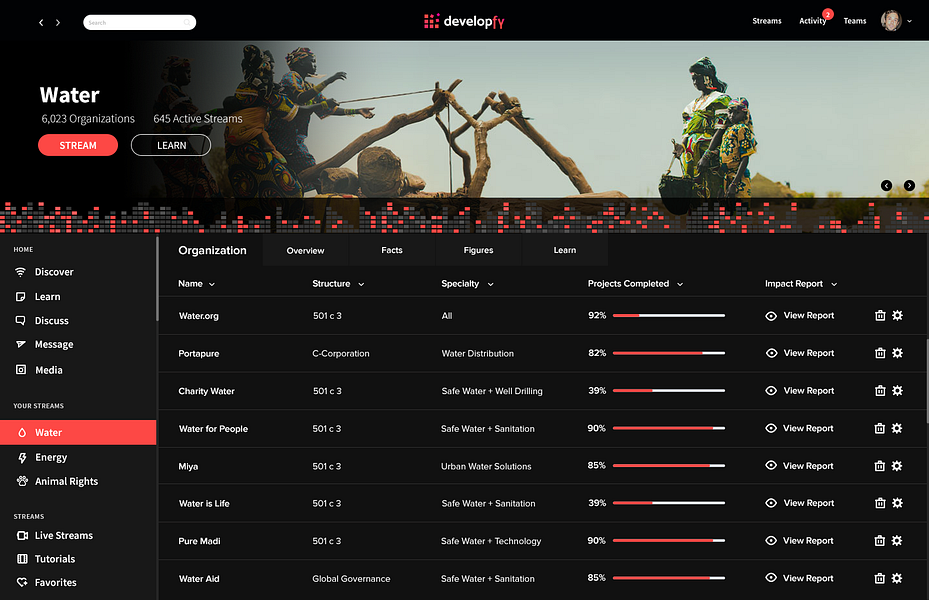Click the outlined LEARN button
This screenshot has width=929, height=600.
pos(171,145)
